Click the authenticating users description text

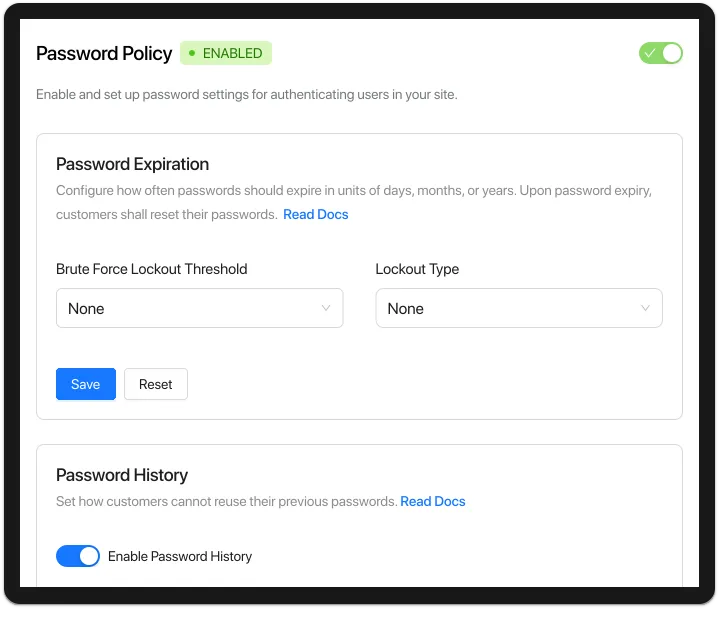pyautogui.click(x=247, y=94)
